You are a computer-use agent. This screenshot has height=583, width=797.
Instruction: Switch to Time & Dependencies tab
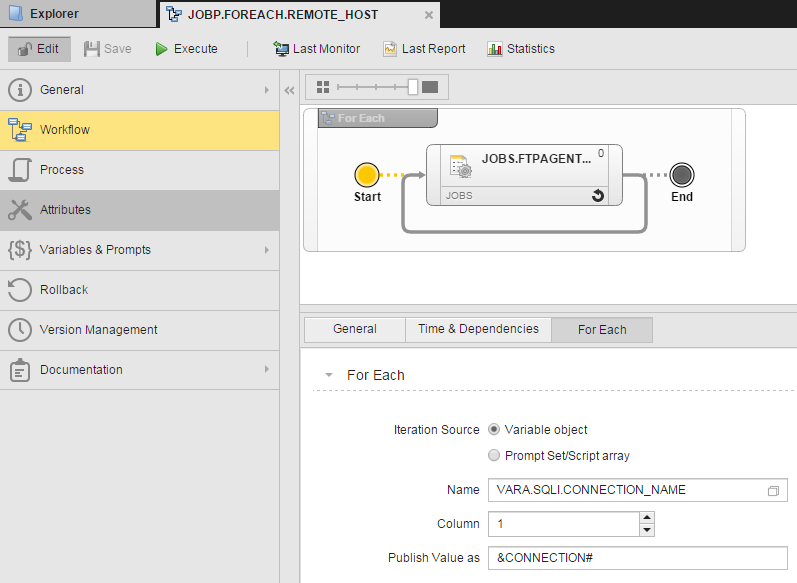point(478,329)
